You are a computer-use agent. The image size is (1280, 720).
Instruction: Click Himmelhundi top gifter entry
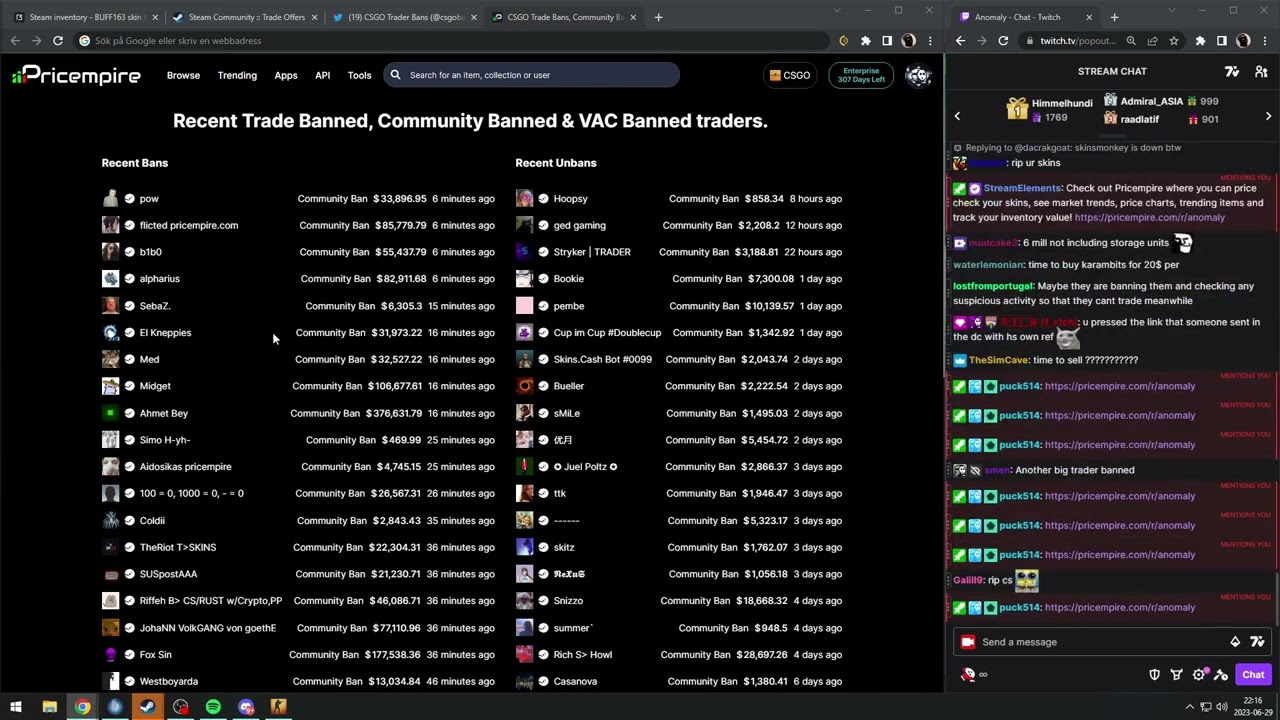tap(1050, 110)
